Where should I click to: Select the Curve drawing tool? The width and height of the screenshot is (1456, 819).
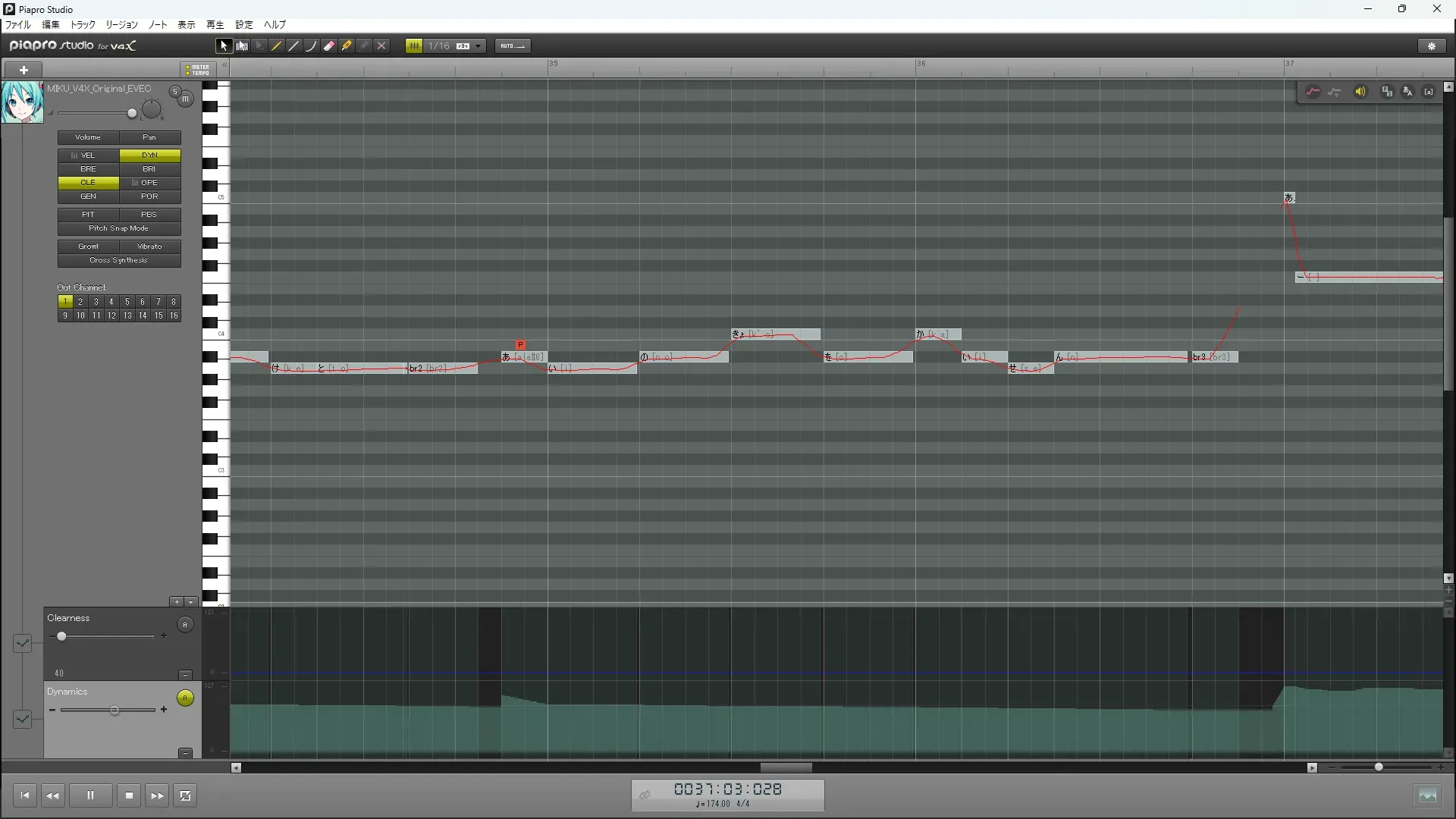click(x=312, y=46)
